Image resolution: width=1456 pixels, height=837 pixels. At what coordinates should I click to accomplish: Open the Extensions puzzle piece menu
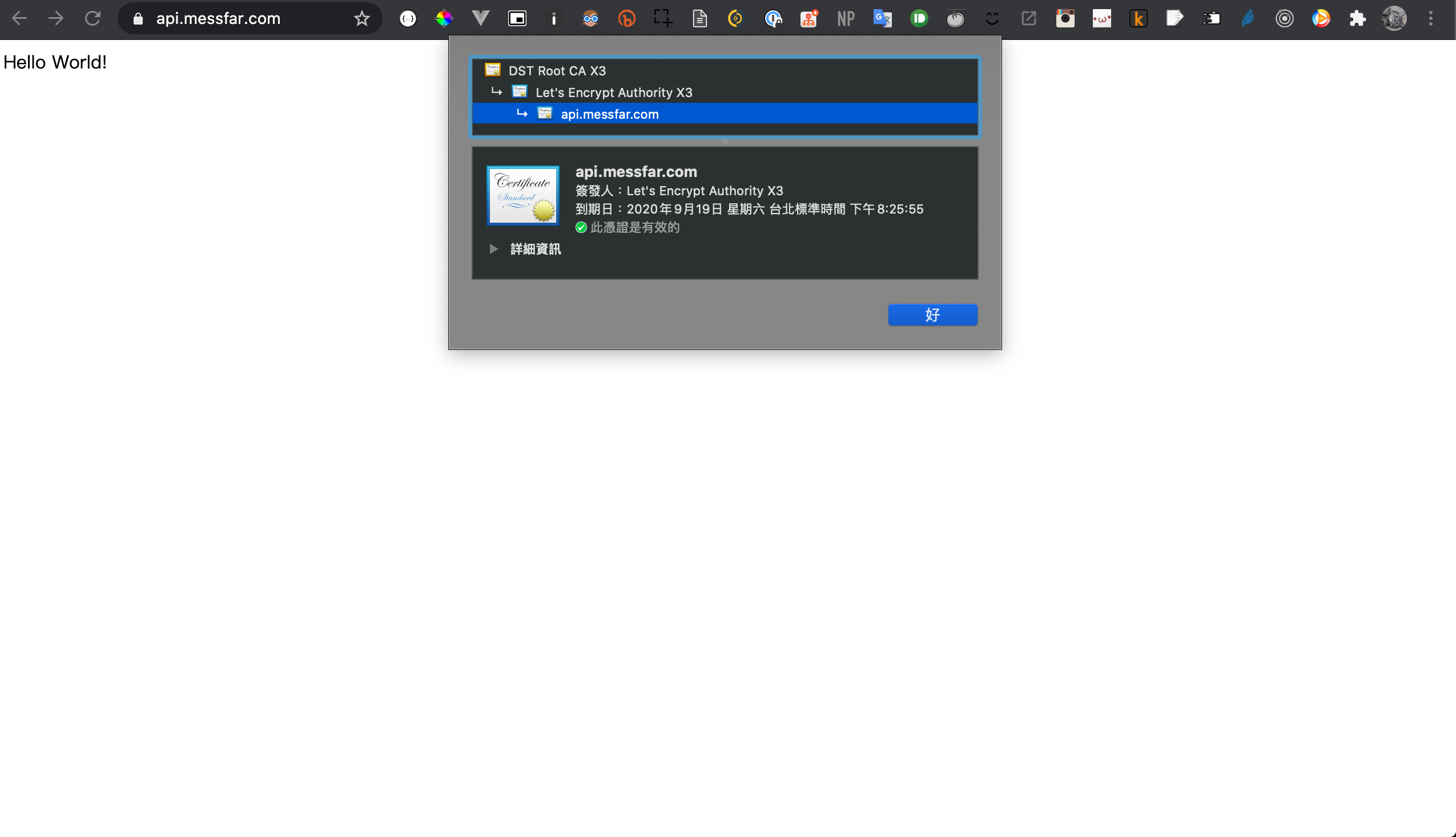[x=1358, y=19]
